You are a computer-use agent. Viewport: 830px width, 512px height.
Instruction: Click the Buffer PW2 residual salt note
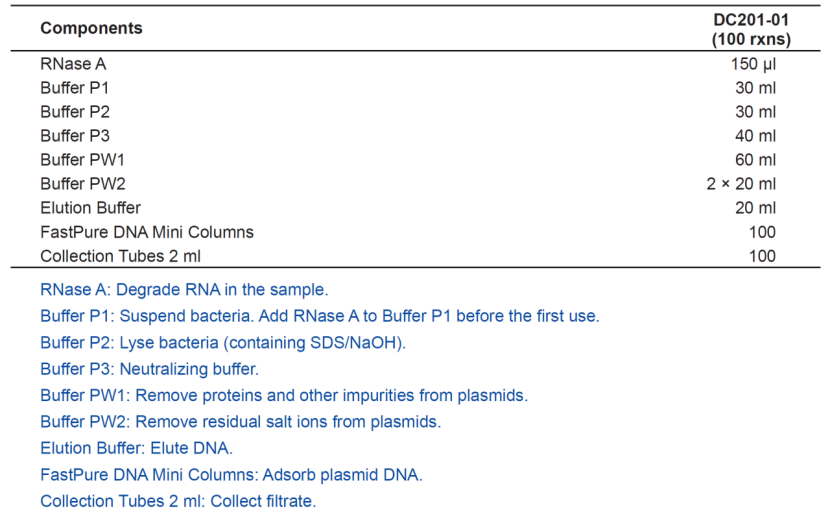pos(241,422)
